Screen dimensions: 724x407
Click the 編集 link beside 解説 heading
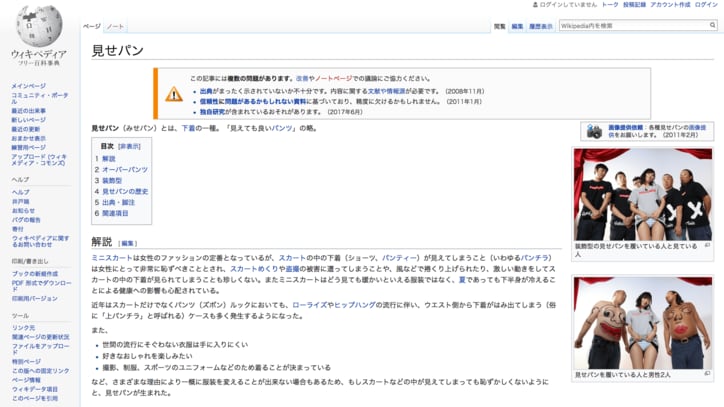pos(127,243)
